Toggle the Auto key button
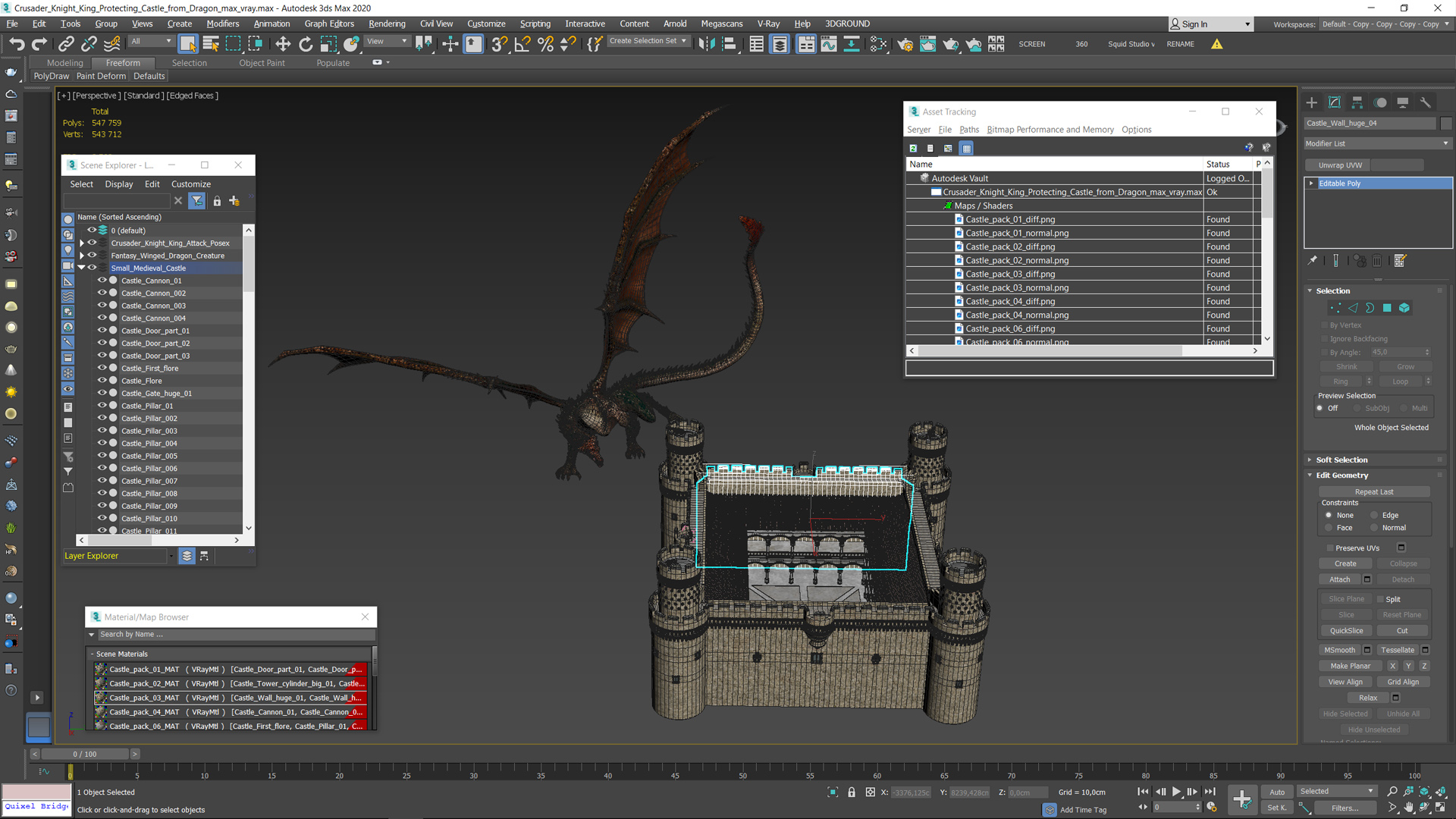The image size is (1456, 819). [x=1277, y=792]
